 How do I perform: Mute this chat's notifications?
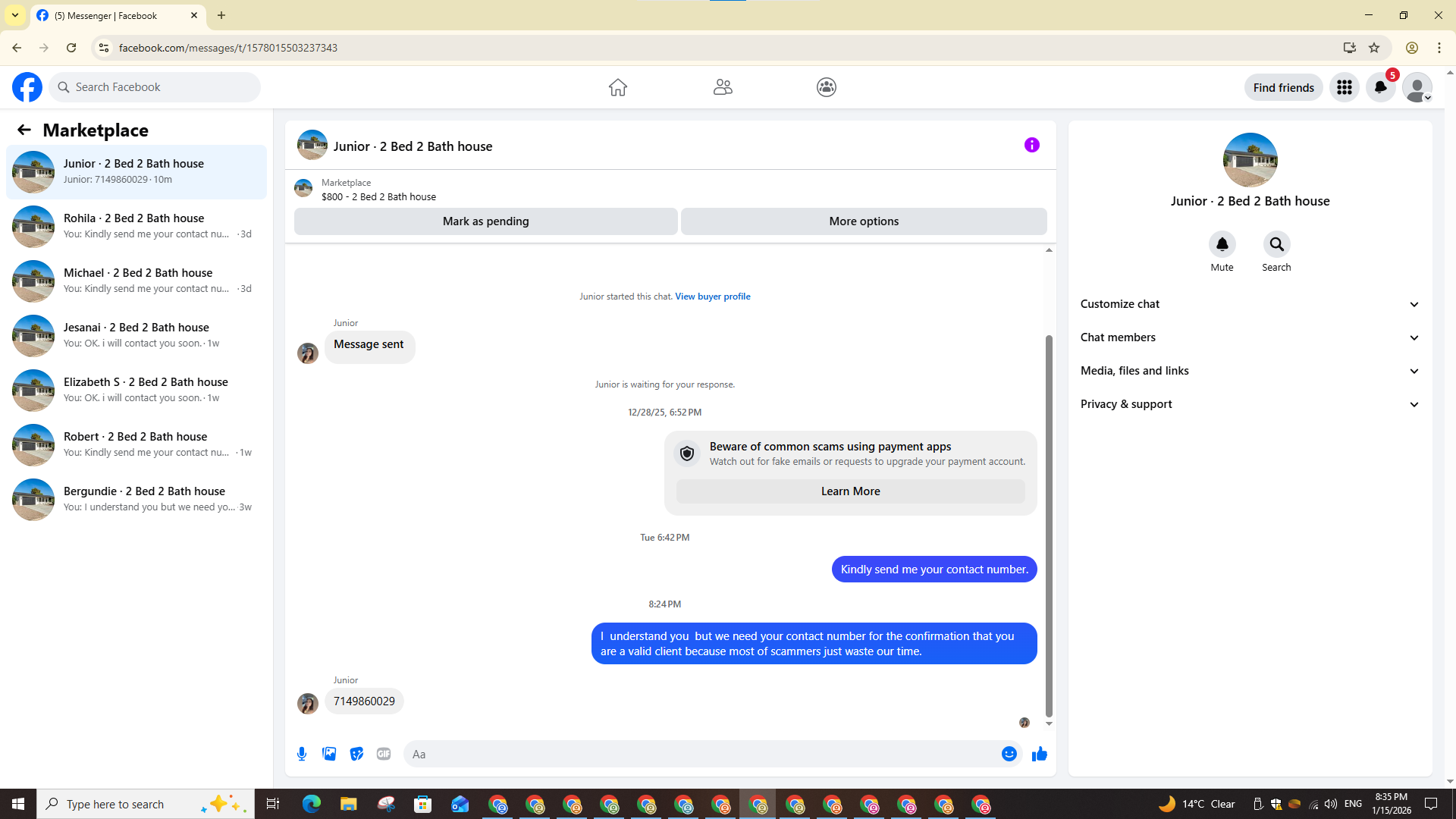coord(1222,245)
